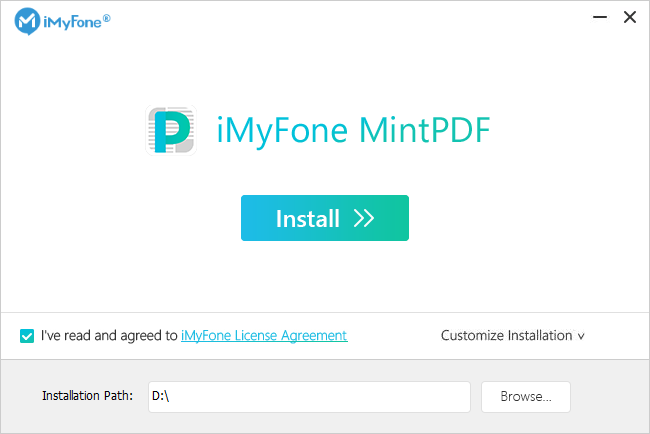Screen dimensions: 650x434
Task: Click the word Install on the gradient button
Action: pos(308,218)
